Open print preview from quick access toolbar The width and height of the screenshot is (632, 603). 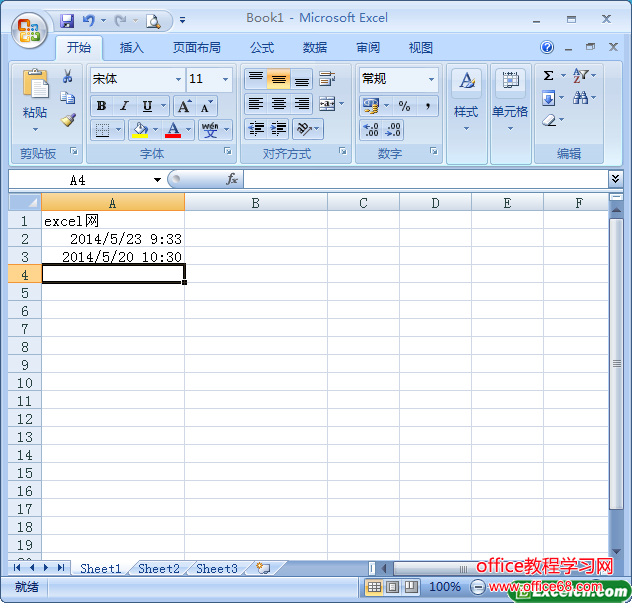coord(153,21)
